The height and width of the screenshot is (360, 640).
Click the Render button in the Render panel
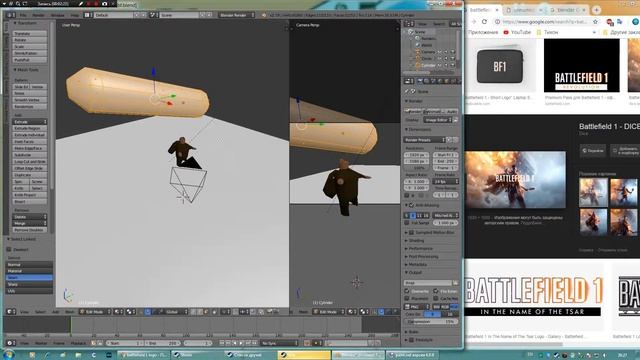coord(413,111)
